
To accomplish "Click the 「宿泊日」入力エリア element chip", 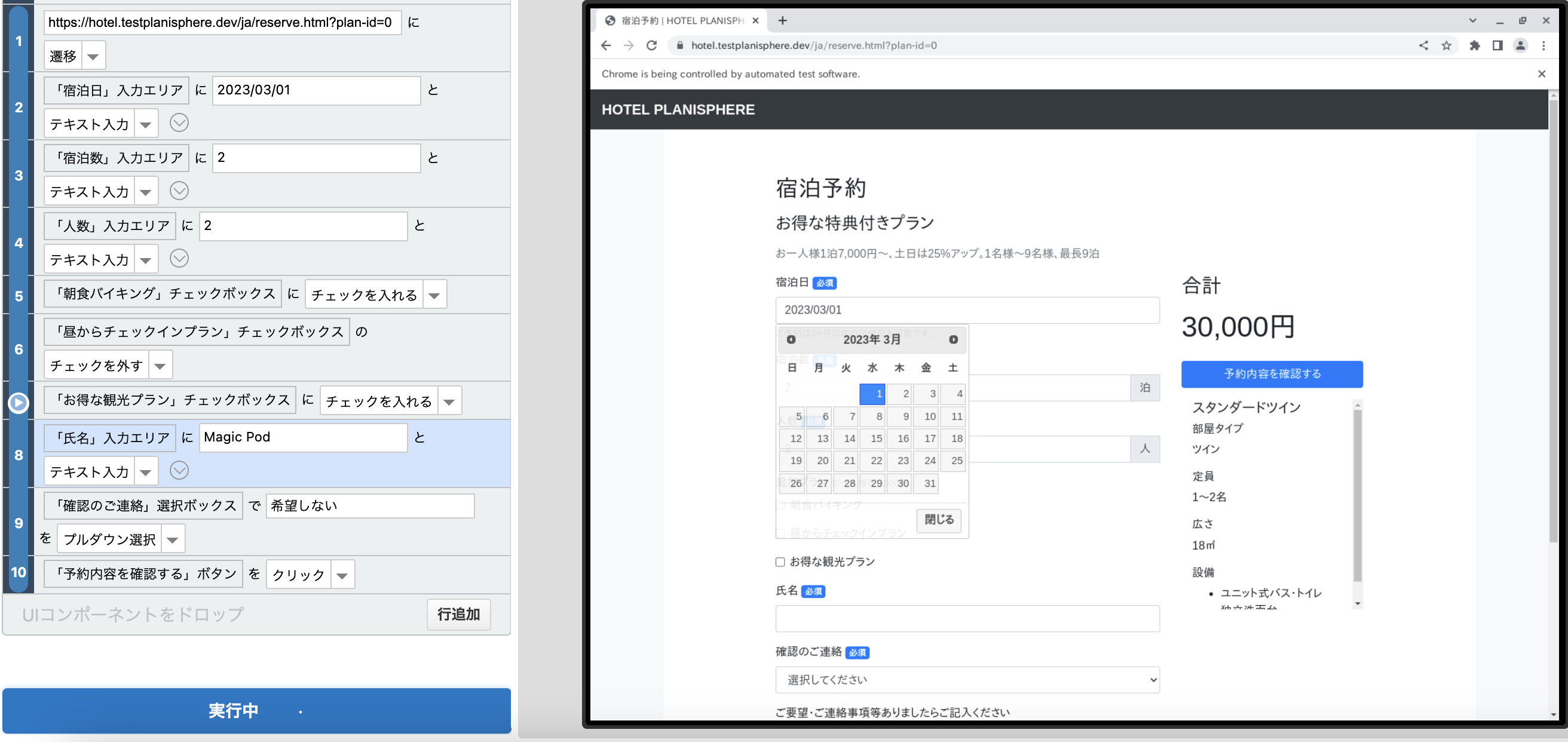I will (x=117, y=90).
